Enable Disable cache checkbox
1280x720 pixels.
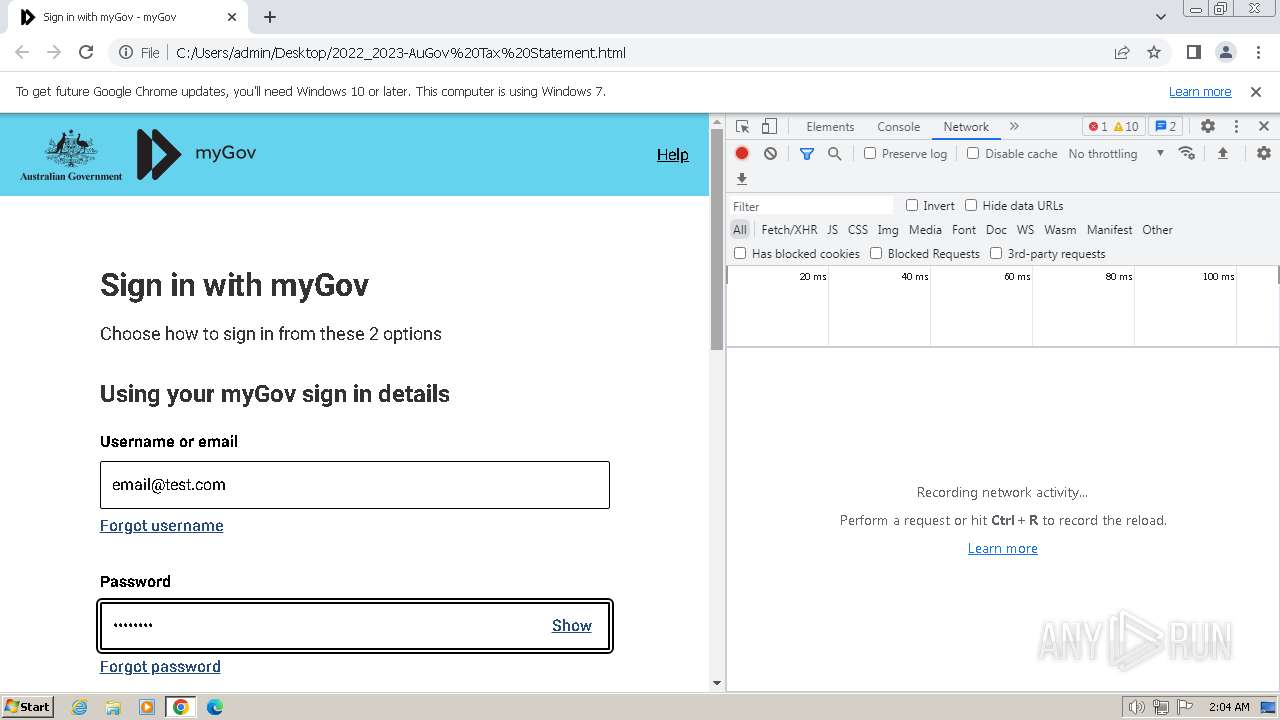973,153
